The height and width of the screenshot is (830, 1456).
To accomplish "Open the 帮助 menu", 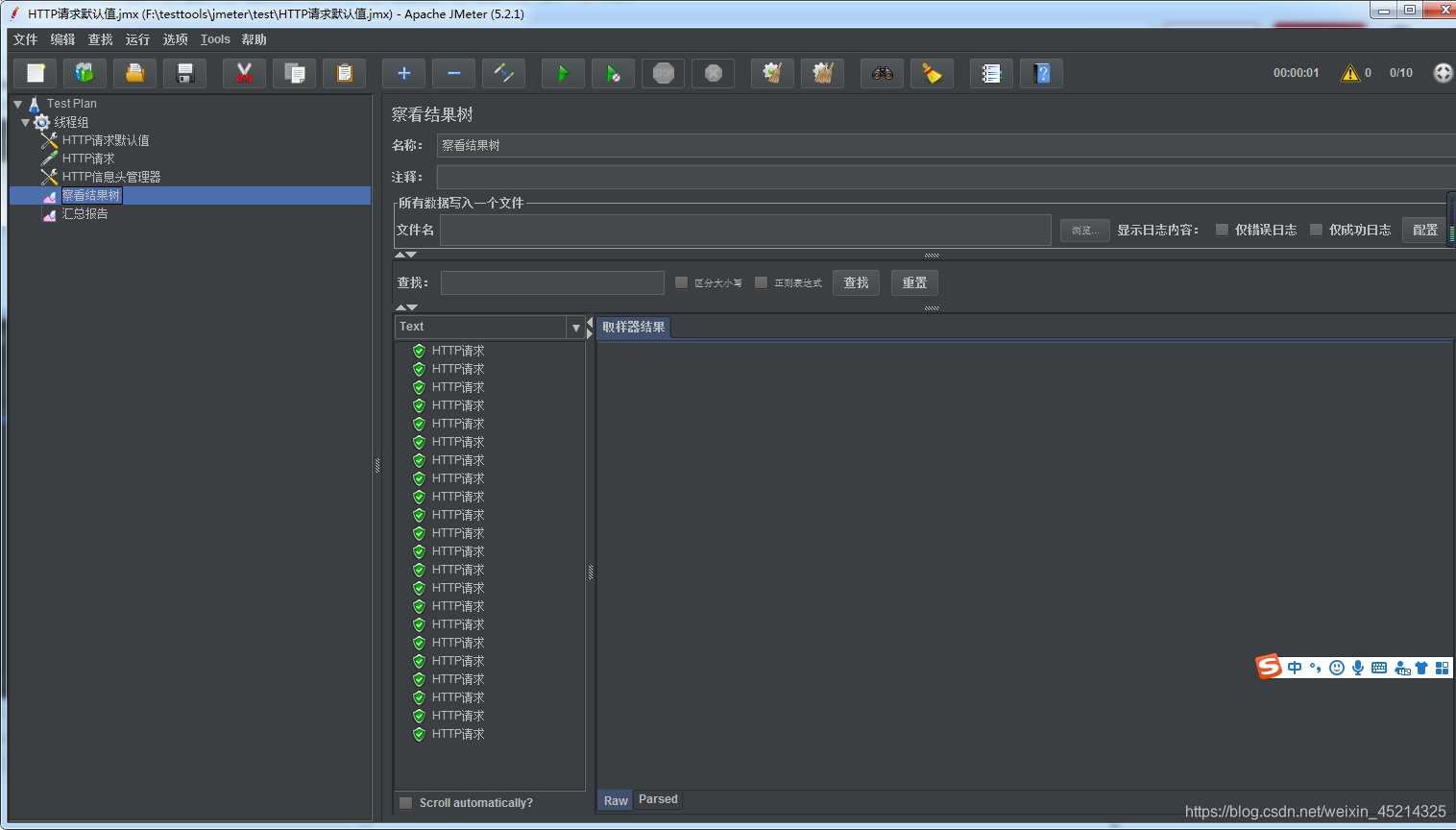I will click(255, 39).
